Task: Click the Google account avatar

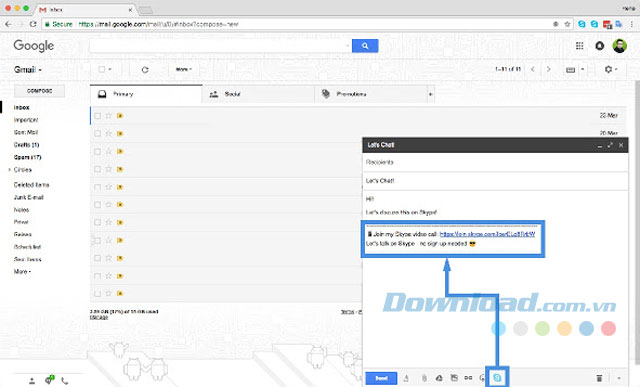Action: (620, 46)
